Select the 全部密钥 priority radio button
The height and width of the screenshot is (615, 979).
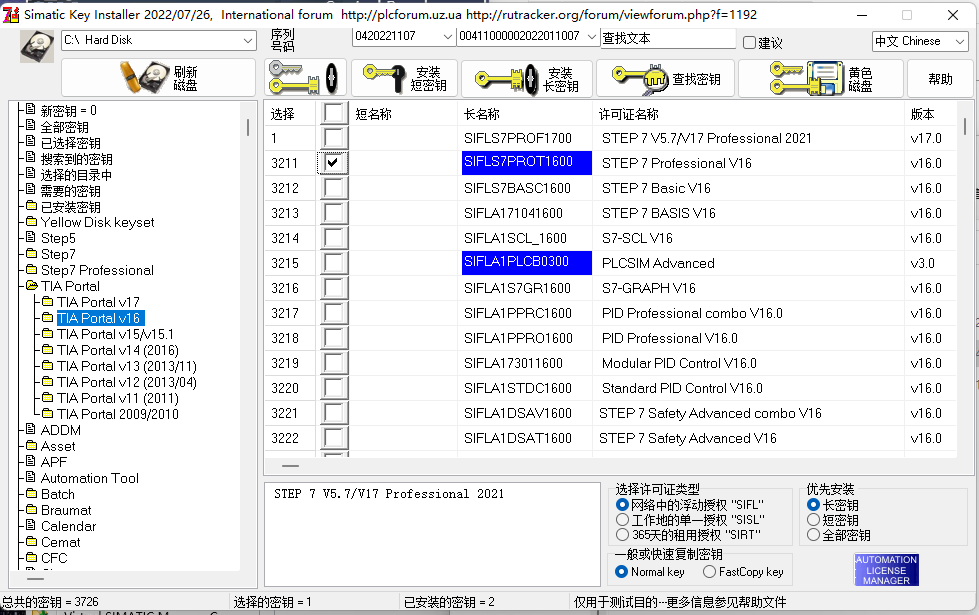[813, 534]
